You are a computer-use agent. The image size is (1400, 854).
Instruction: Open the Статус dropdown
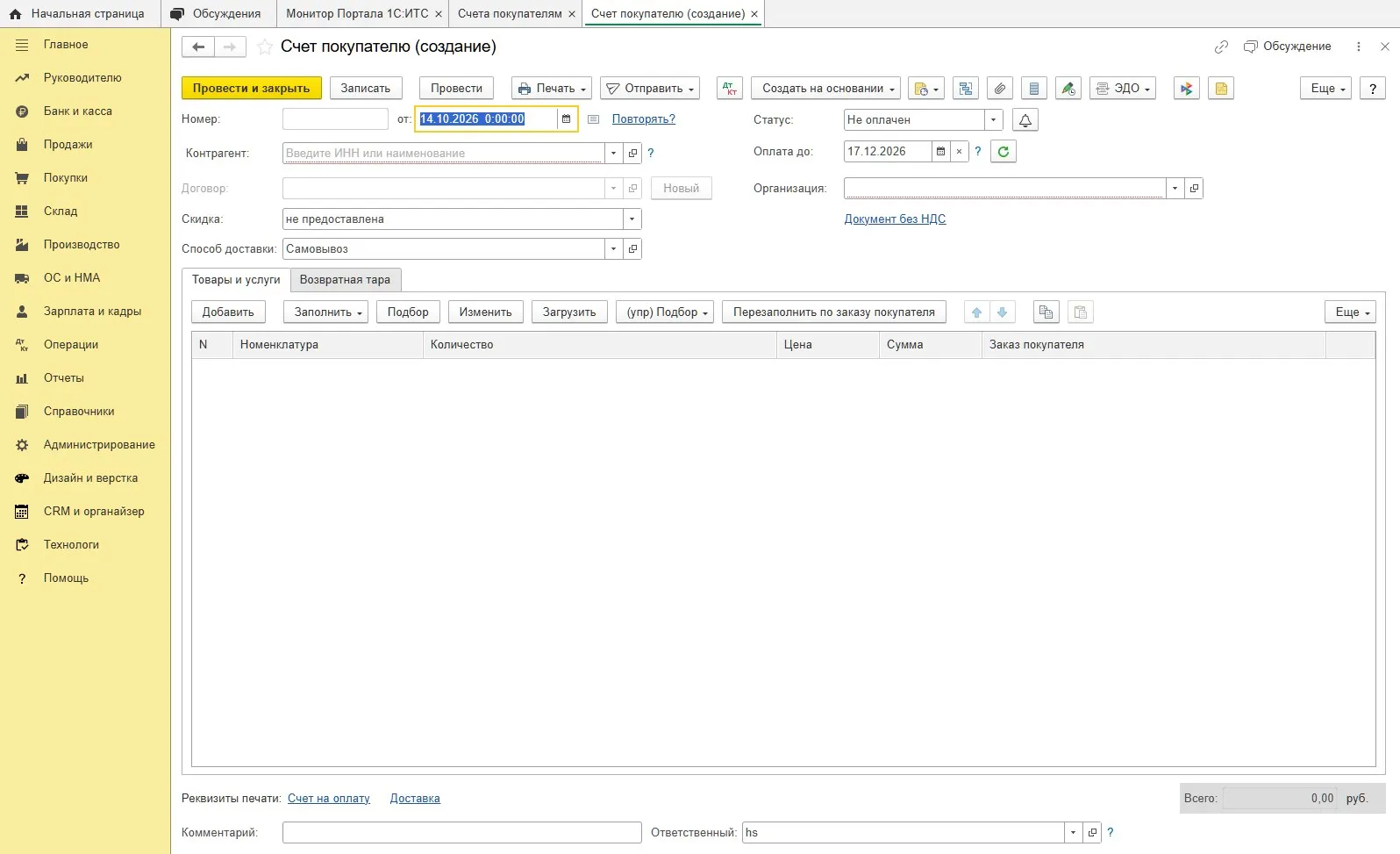coord(994,119)
